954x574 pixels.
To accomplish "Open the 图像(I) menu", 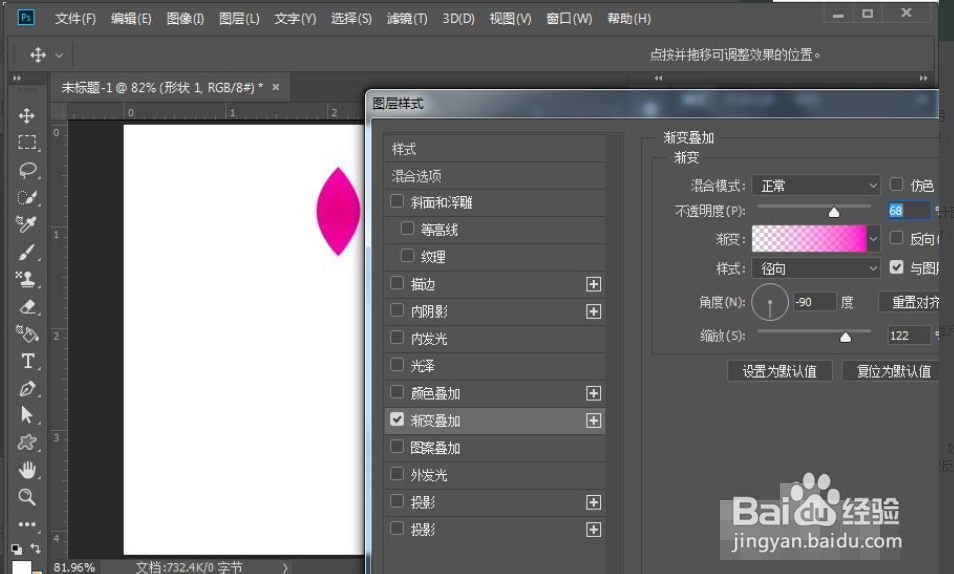I will coord(185,18).
